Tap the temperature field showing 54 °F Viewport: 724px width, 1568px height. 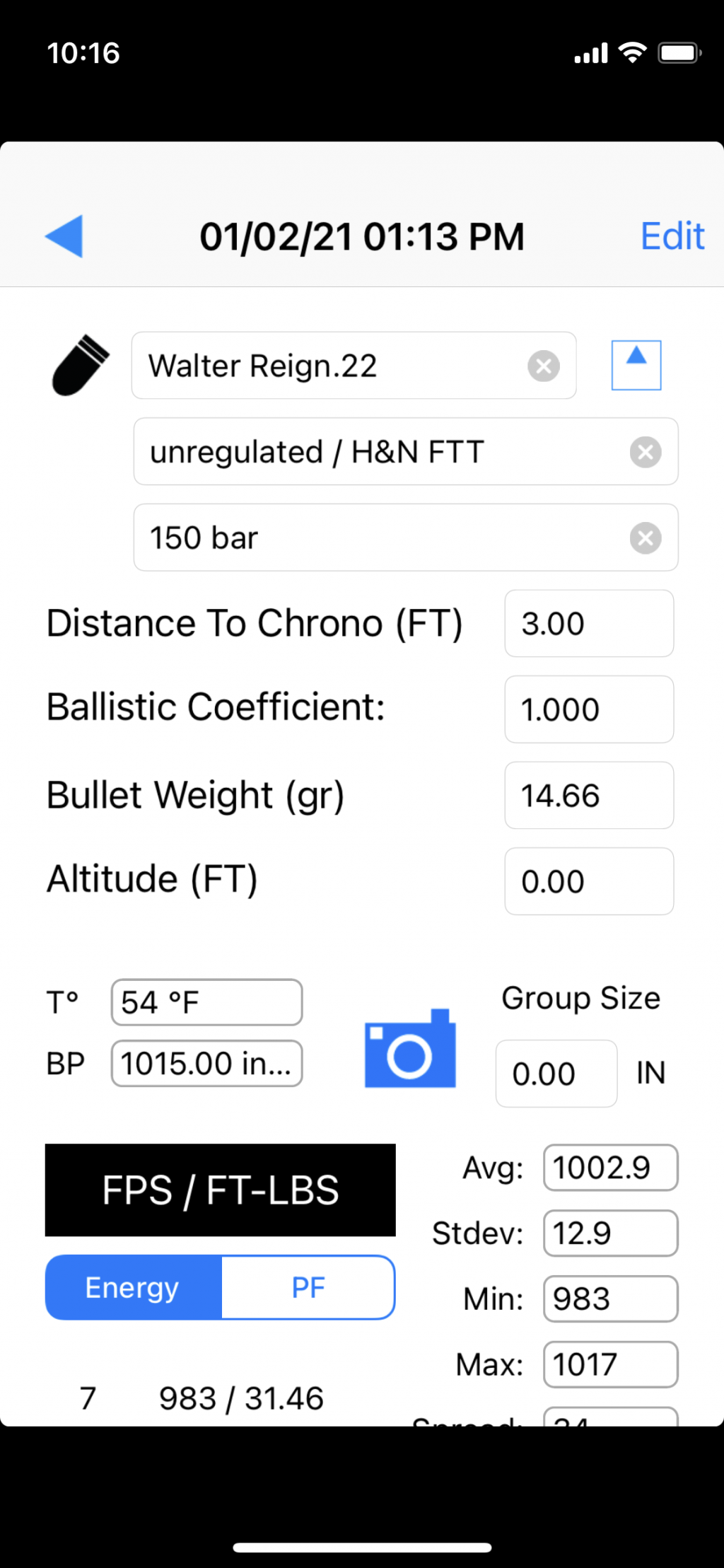coord(206,1002)
